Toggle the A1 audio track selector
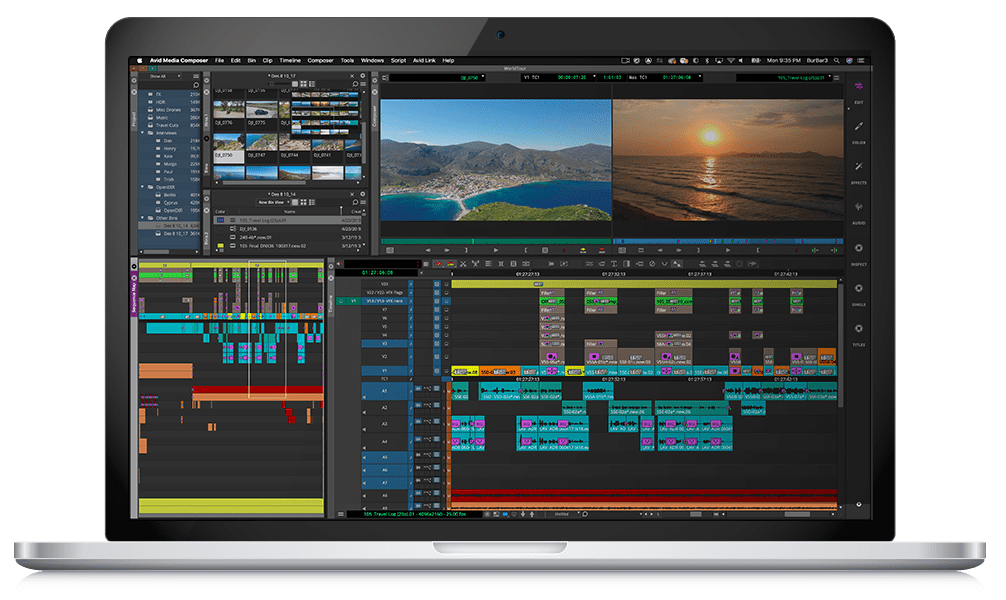This screenshot has width=1006, height=600. coord(385,390)
